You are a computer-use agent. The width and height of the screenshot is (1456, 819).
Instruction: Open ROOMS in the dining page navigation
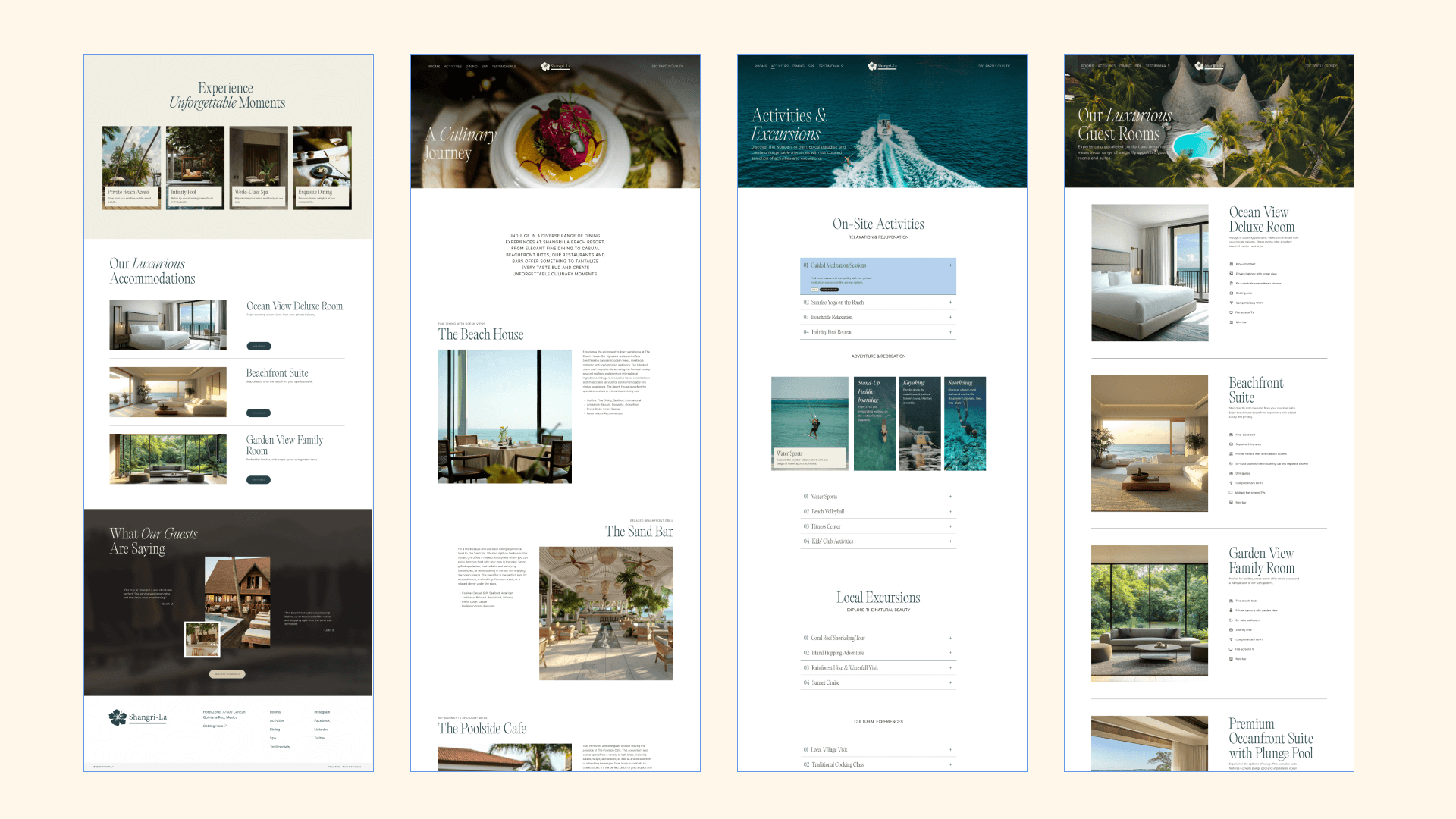[434, 66]
